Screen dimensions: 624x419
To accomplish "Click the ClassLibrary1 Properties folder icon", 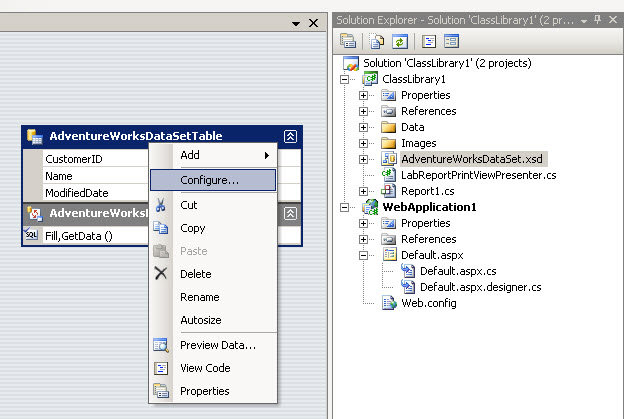I will (388, 95).
